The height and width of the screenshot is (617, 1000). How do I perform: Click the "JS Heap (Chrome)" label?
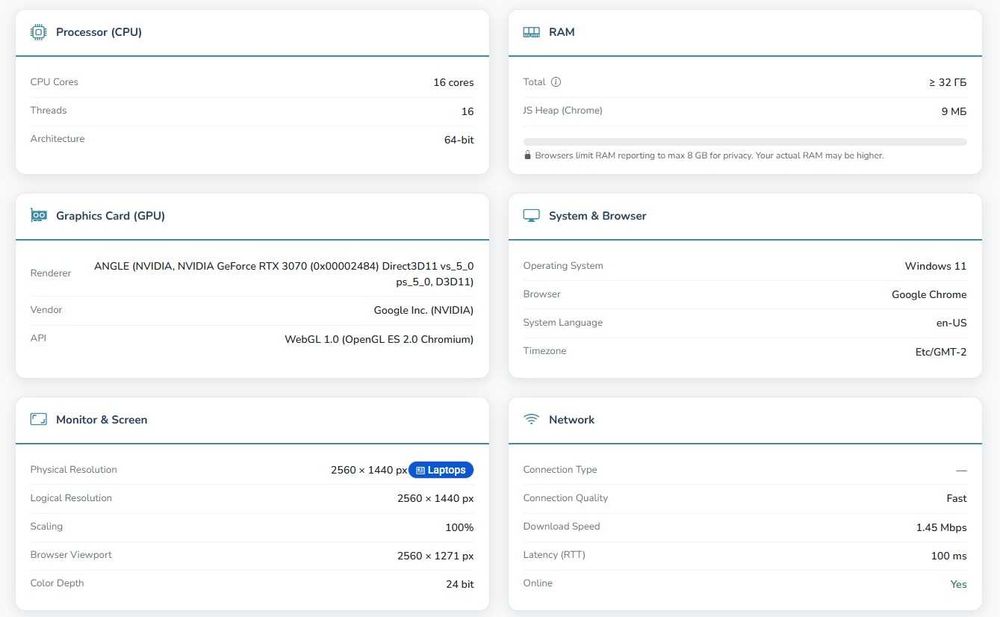(562, 110)
